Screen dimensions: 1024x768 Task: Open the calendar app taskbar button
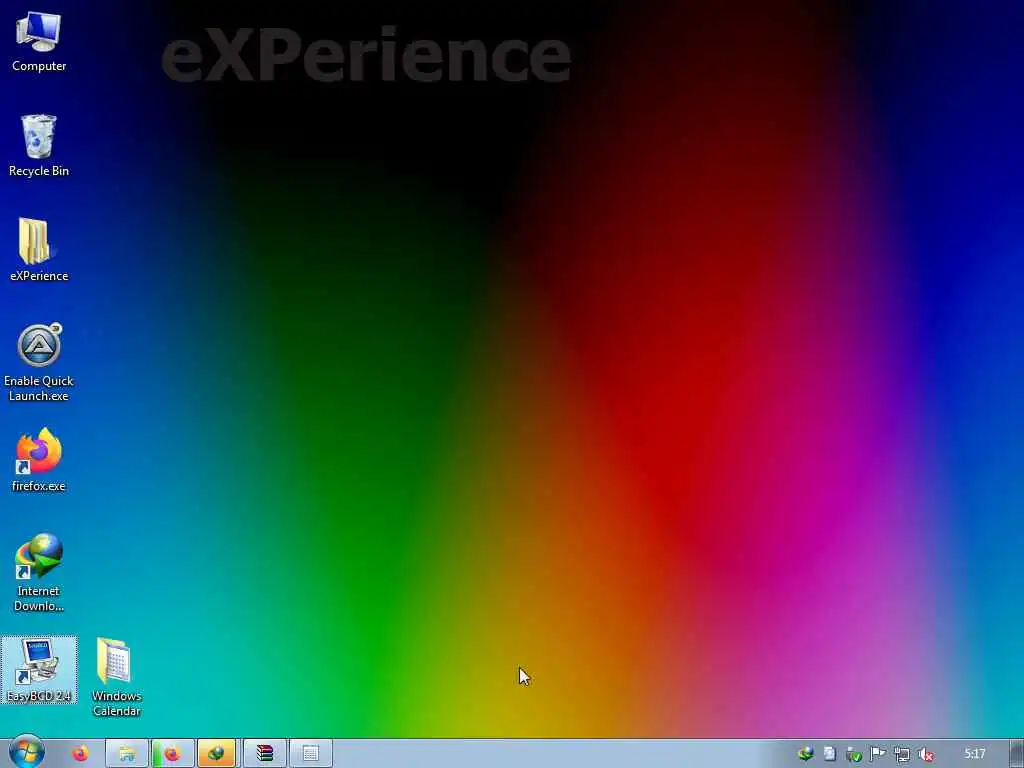tap(311, 754)
